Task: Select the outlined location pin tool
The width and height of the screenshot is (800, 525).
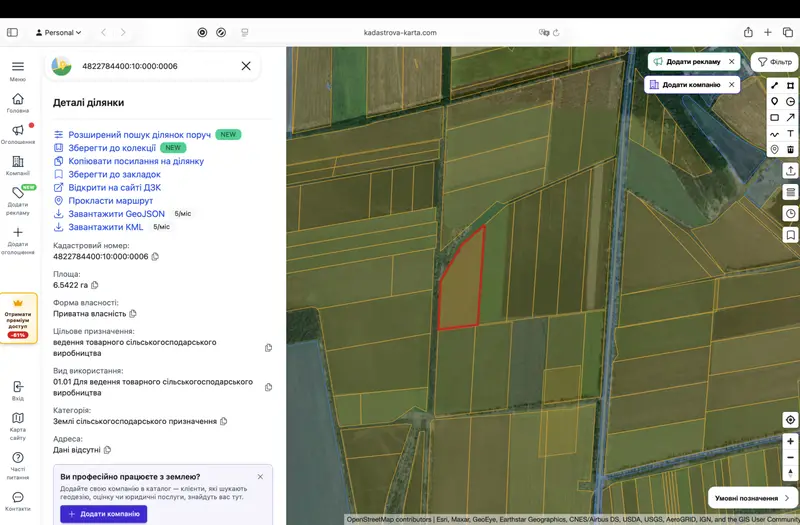Action: [774, 149]
